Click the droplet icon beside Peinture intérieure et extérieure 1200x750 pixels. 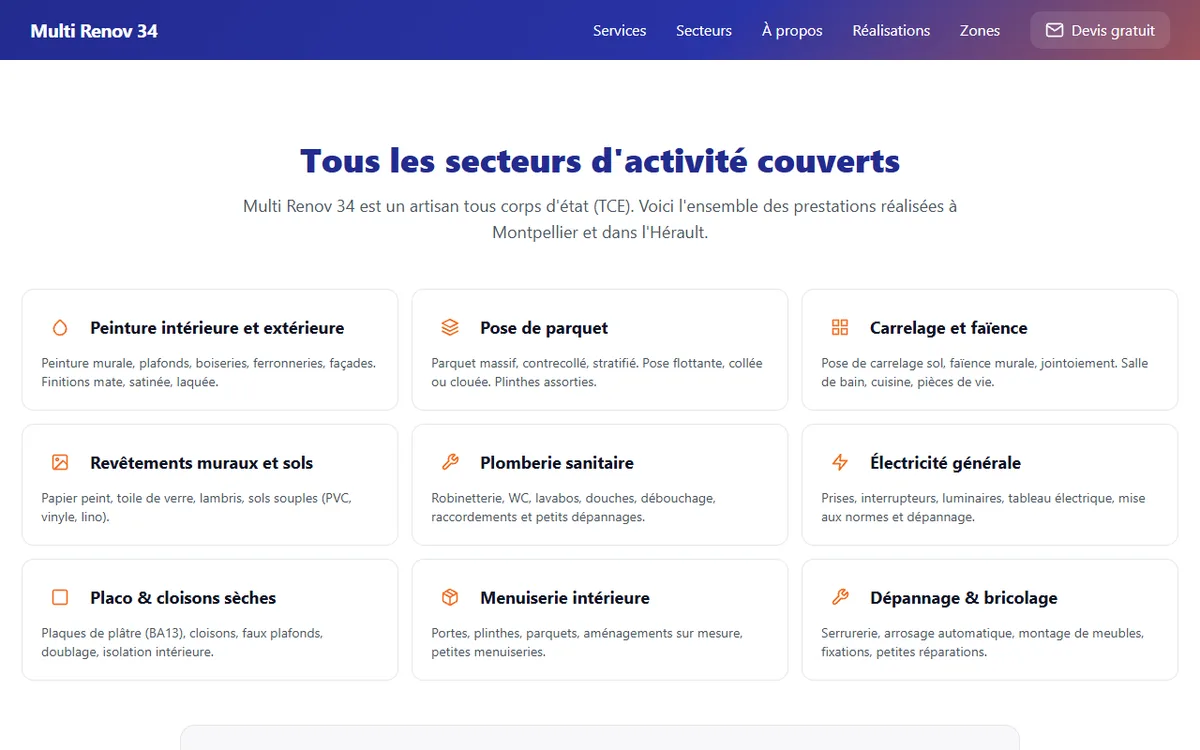(x=60, y=327)
